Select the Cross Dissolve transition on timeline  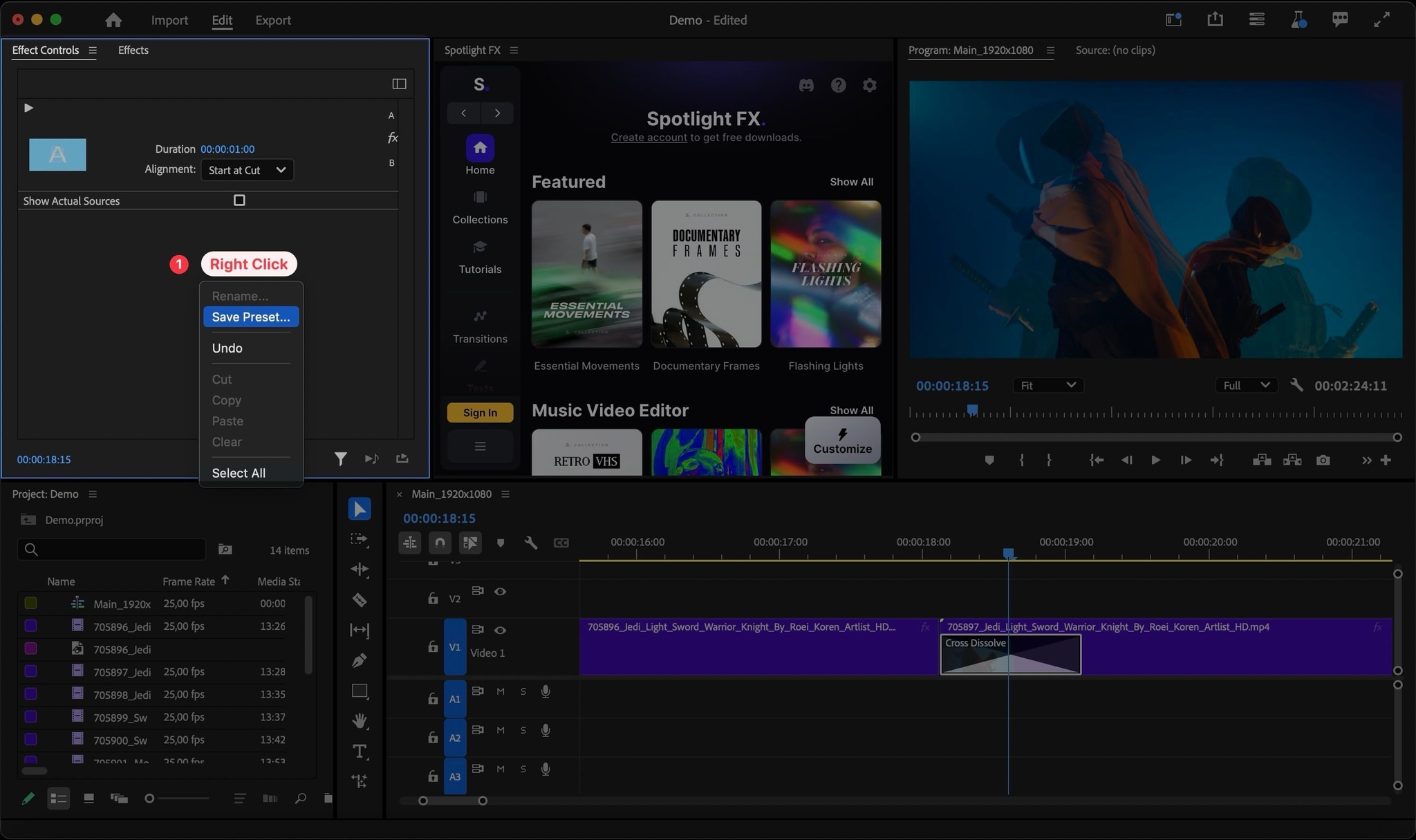click(1010, 654)
